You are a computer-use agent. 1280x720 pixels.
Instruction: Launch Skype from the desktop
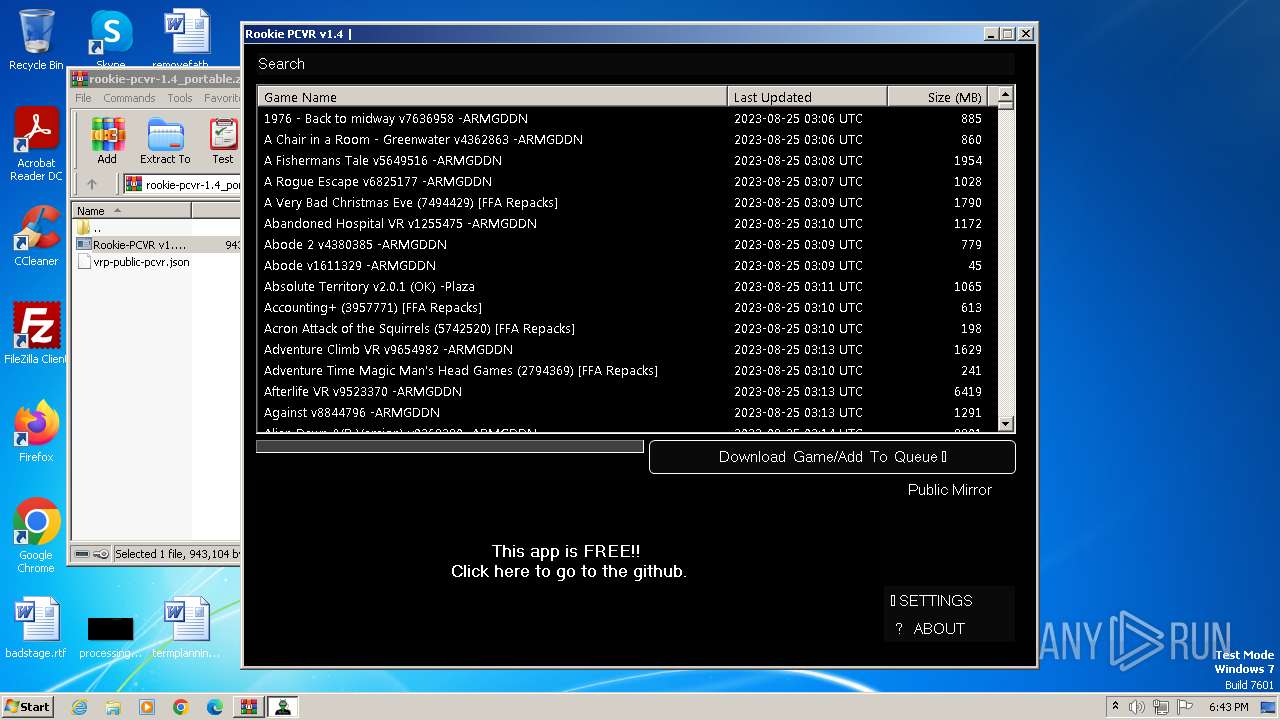(110, 40)
